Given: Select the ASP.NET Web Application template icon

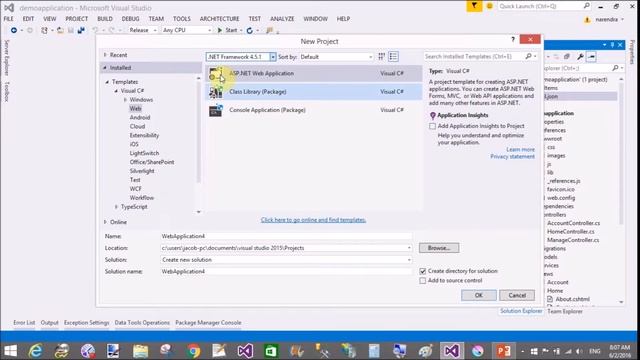Looking at the screenshot, I should click(216, 74).
